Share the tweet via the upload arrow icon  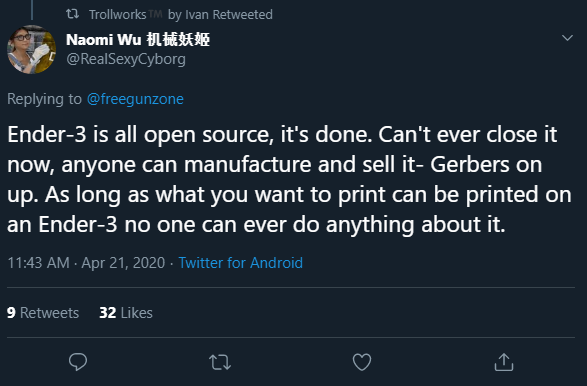504,362
